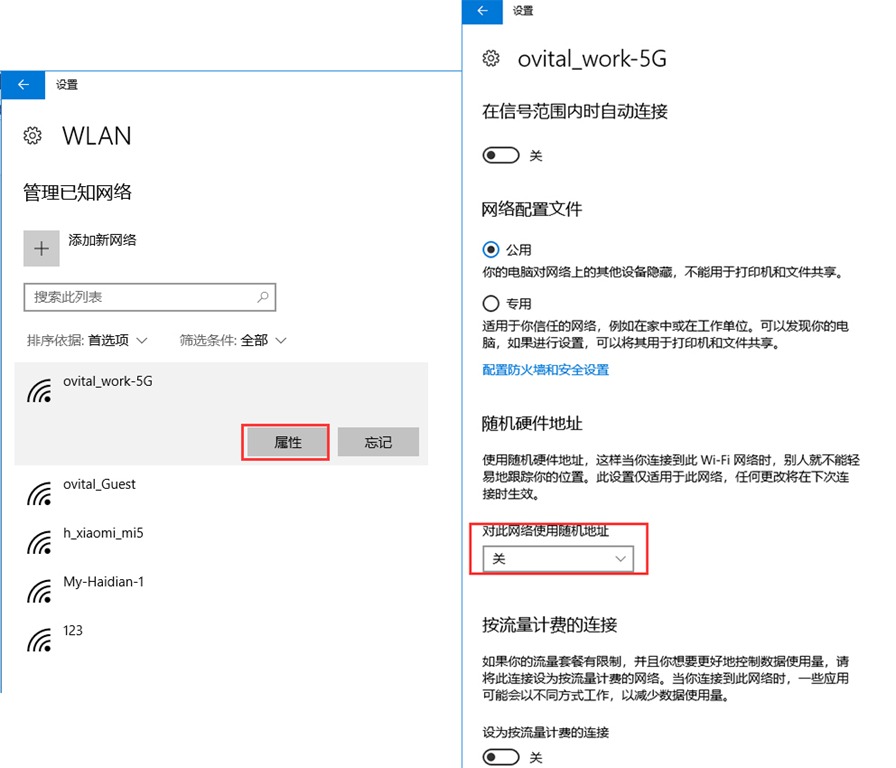Toggle auto-connect when in signal range
This screenshot has height=768, width=896.
(501, 156)
